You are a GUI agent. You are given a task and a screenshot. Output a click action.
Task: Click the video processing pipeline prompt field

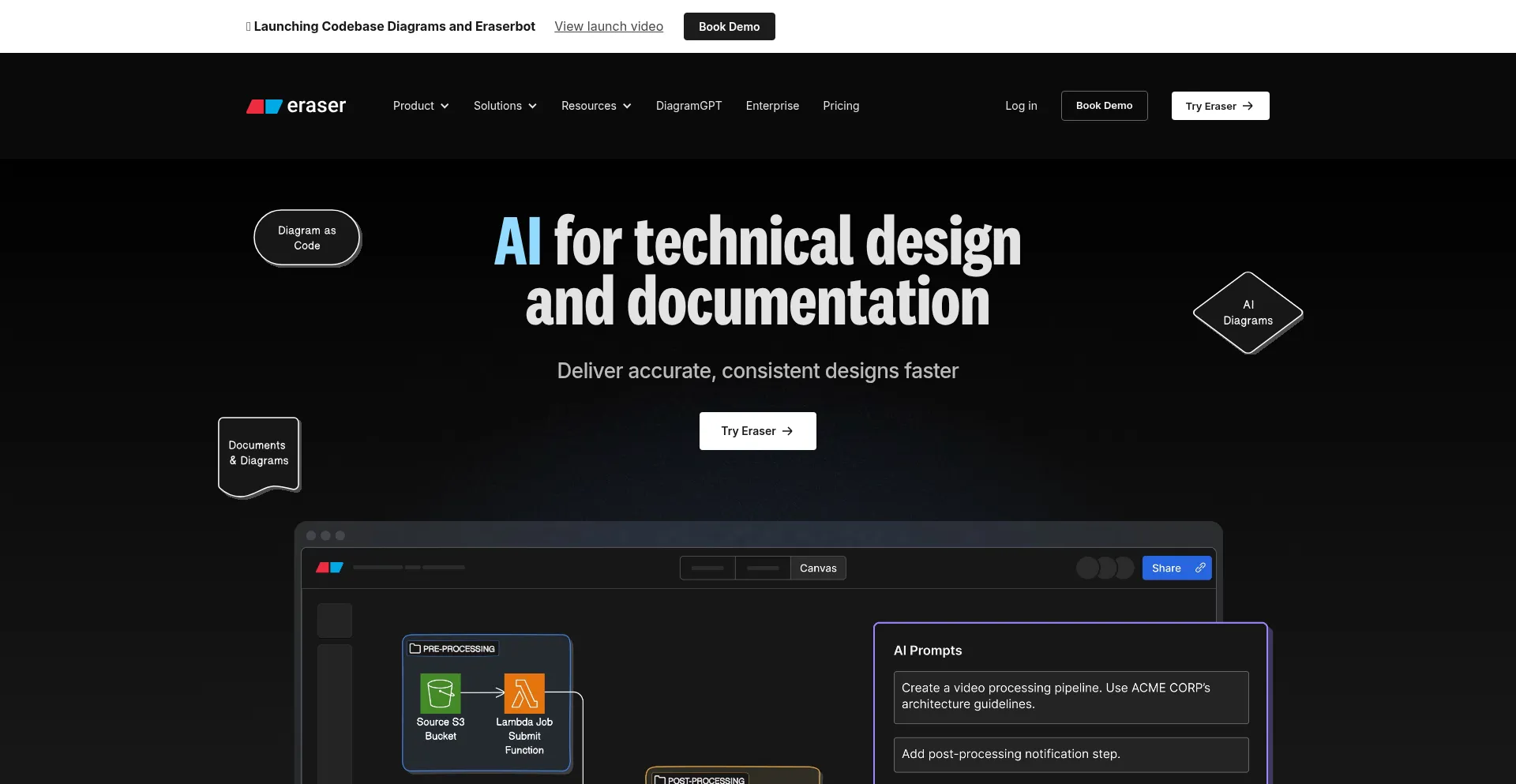[x=1071, y=696]
